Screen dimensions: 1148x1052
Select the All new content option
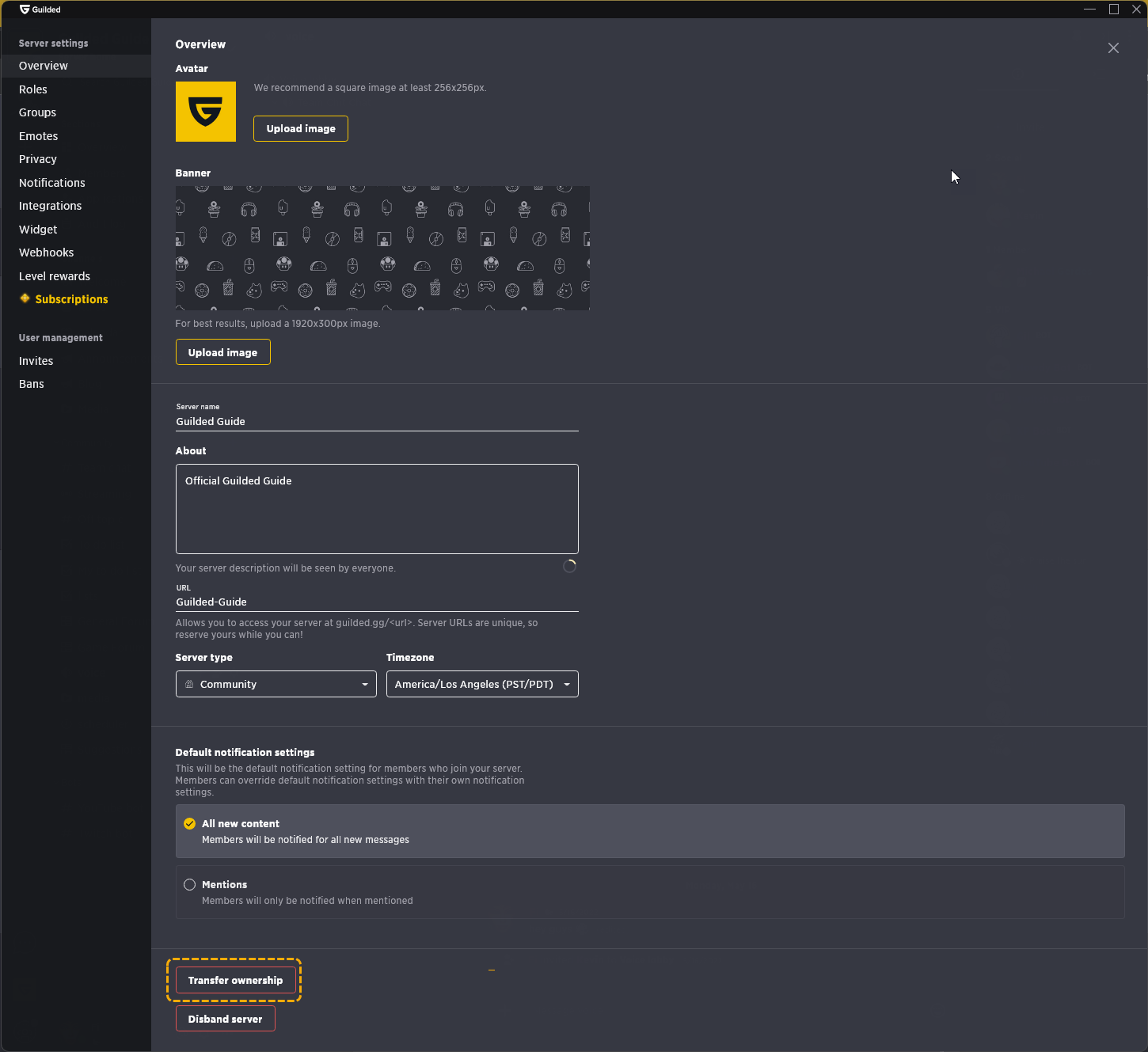coord(650,831)
